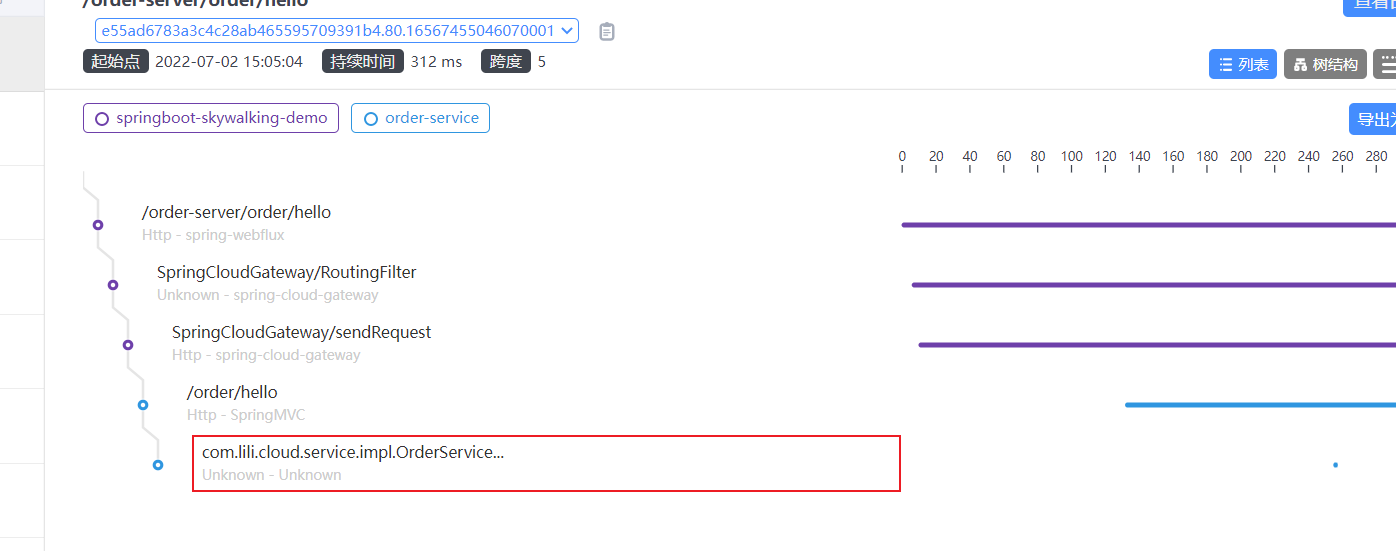Image resolution: width=1396 pixels, height=551 pixels.
Task: Click the sendRequest span node circle
Action: [x=128, y=345]
